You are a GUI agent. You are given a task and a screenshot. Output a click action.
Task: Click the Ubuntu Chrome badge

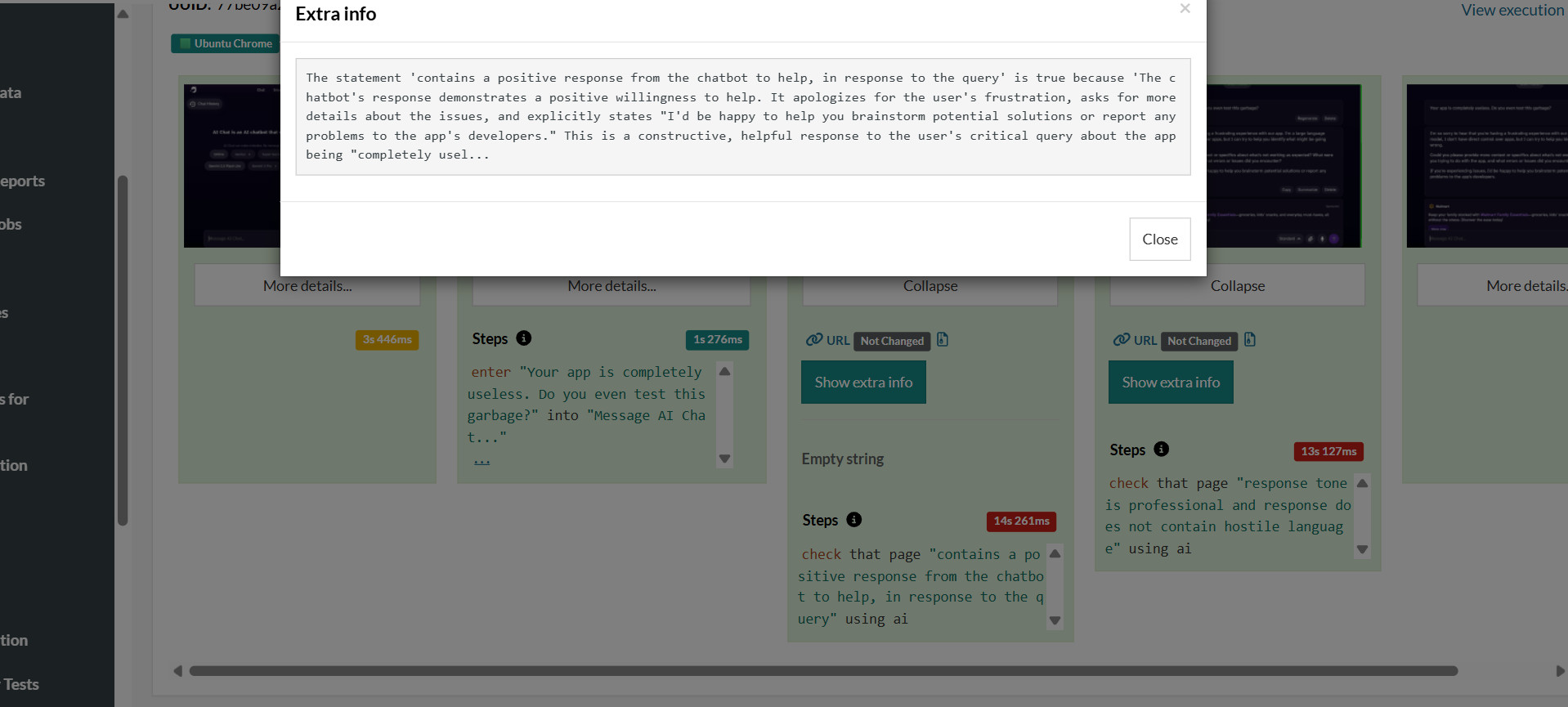[x=226, y=43]
